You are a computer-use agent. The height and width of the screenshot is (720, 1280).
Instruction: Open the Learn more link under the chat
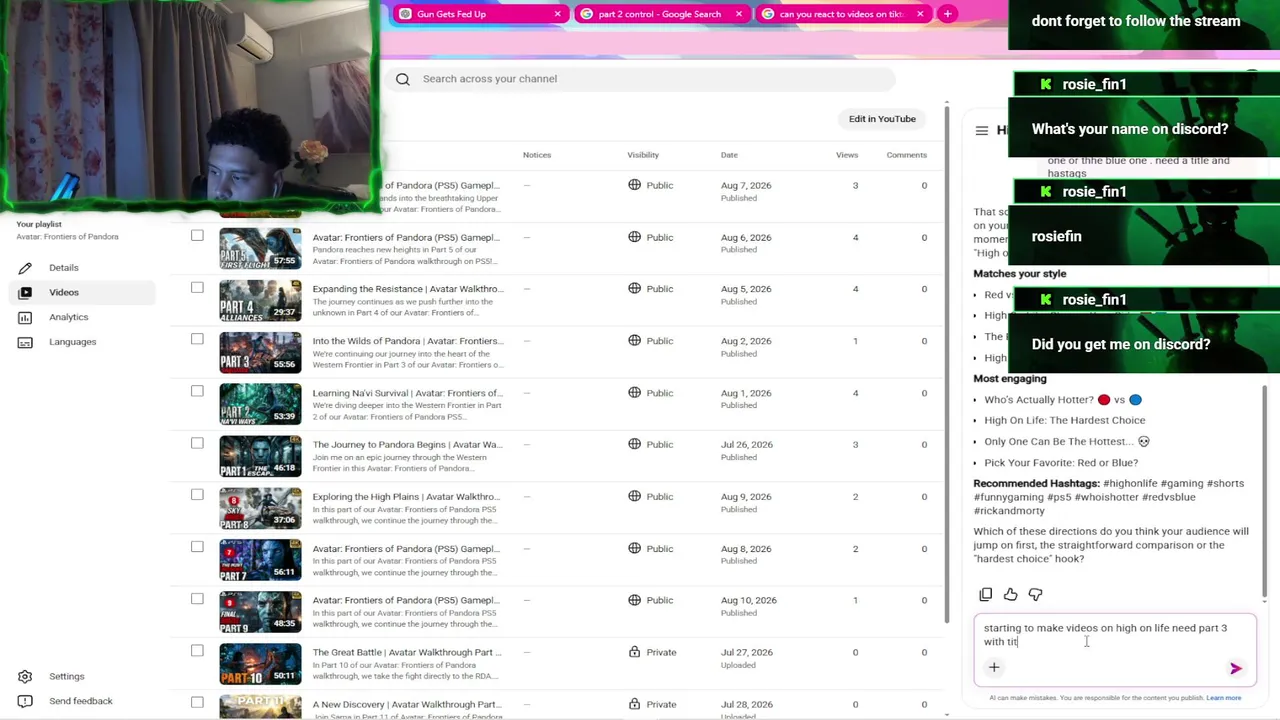click(x=1224, y=698)
